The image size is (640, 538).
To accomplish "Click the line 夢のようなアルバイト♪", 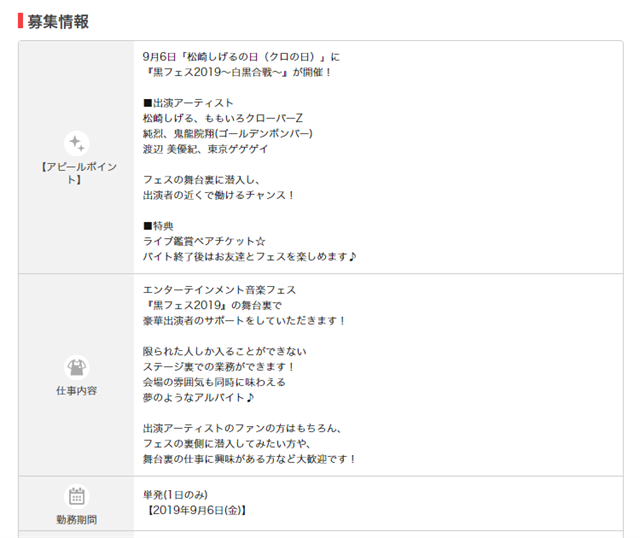I will pos(198,398).
